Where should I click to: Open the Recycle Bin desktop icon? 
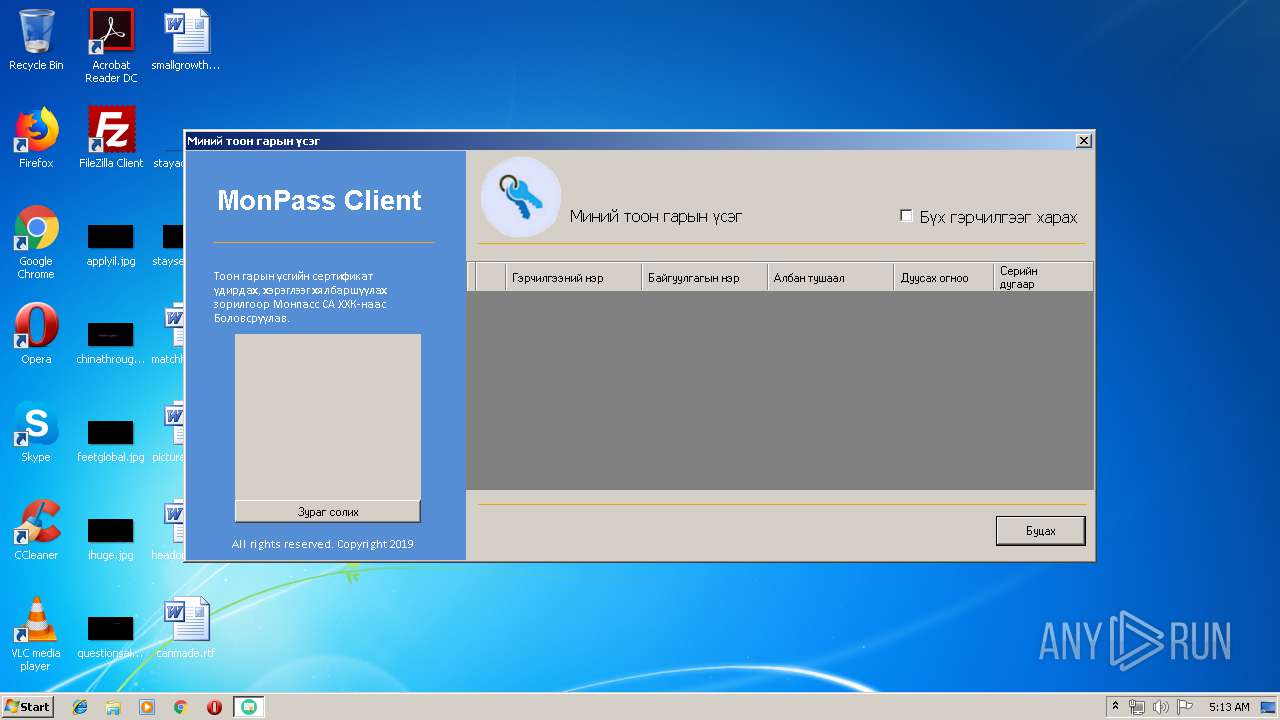pos(36,40)
